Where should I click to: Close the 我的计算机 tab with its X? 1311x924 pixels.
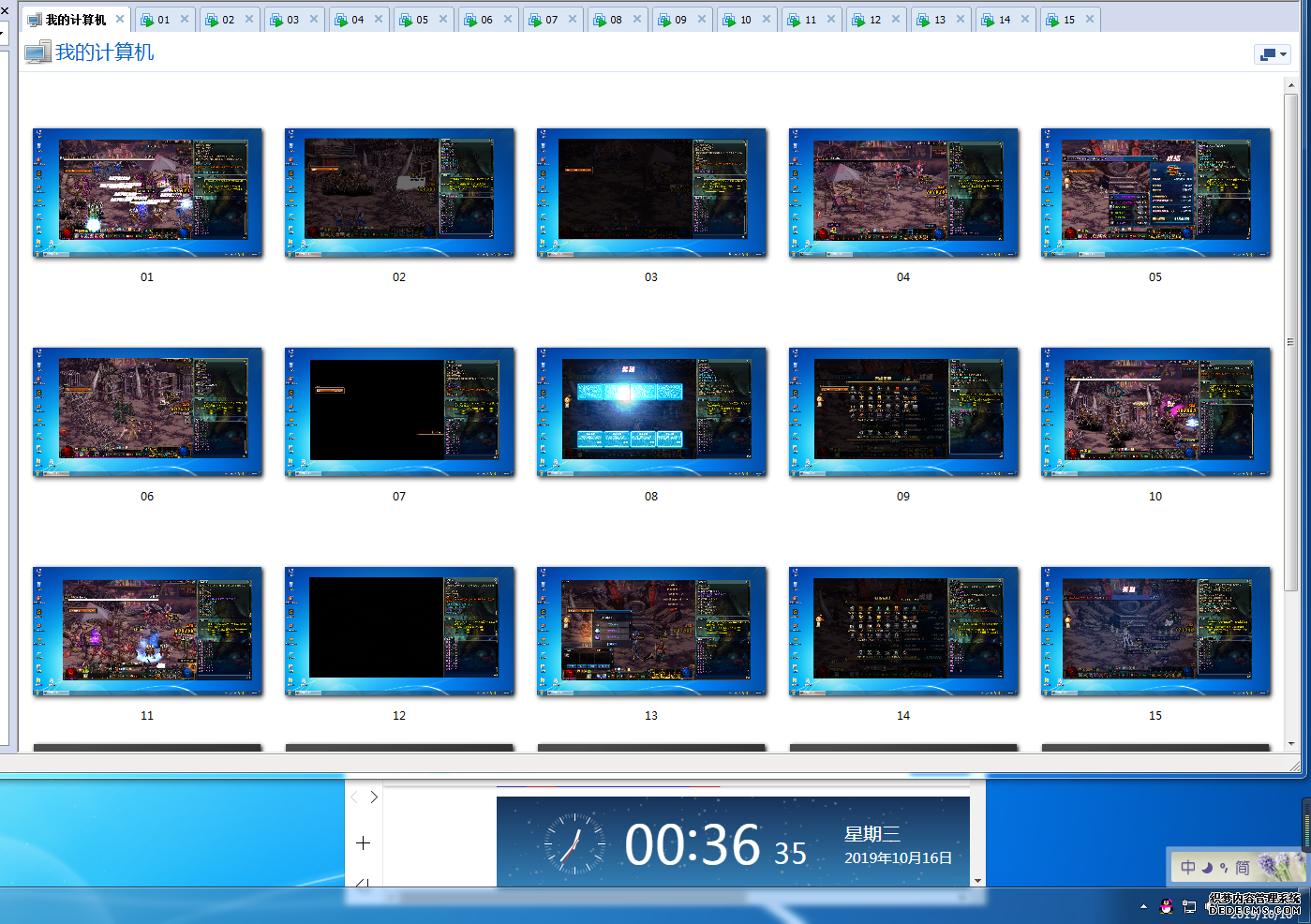click(x=120, y=19)
